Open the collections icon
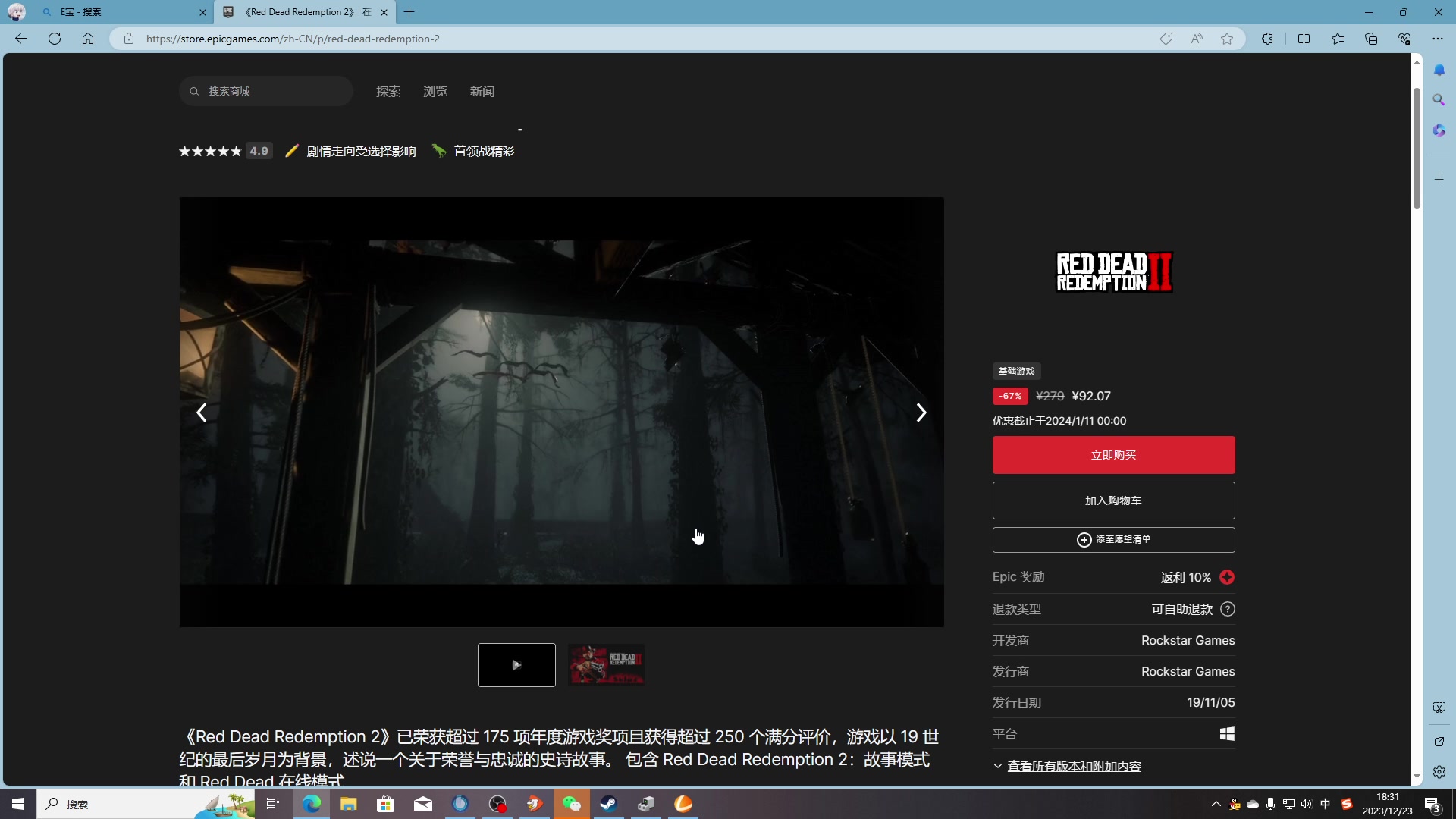The image size is (1456, 819). (x=1371, y=39)
